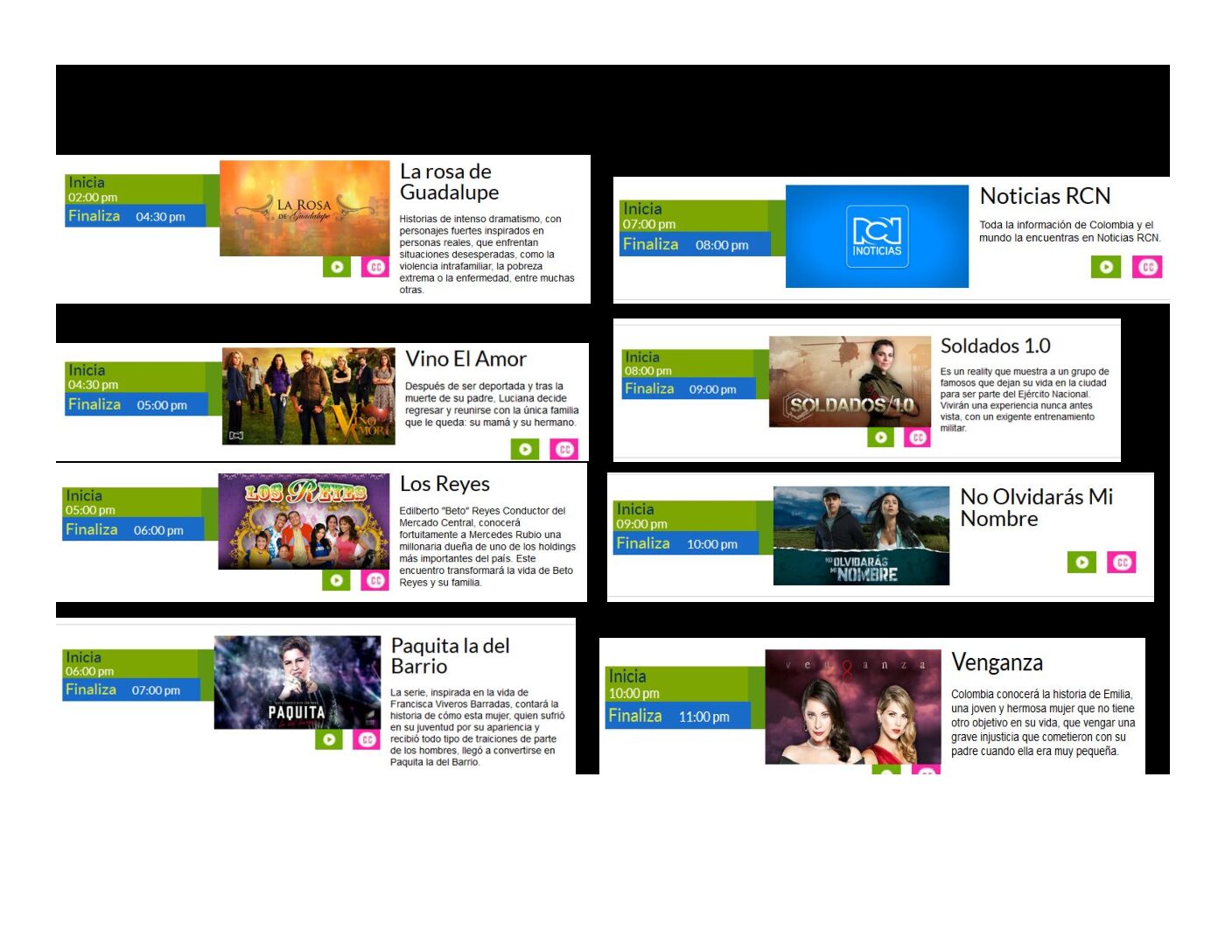The height and width of the screenshot is (952, 1232).
Task: Click the Soldados 1.0 reality description
Action: click(x=1025, y=400)
